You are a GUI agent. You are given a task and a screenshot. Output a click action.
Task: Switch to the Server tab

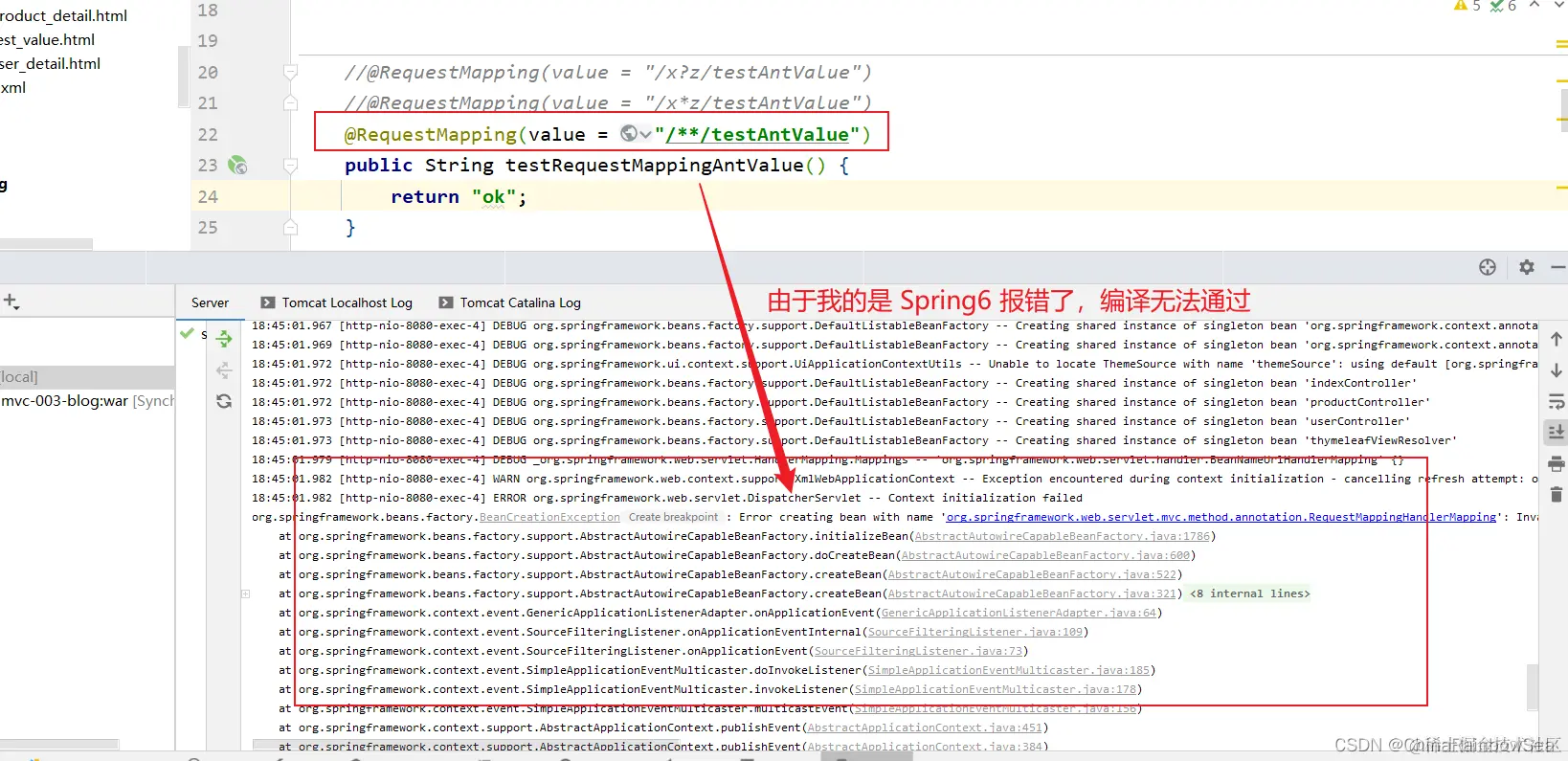tap(210, 302)
